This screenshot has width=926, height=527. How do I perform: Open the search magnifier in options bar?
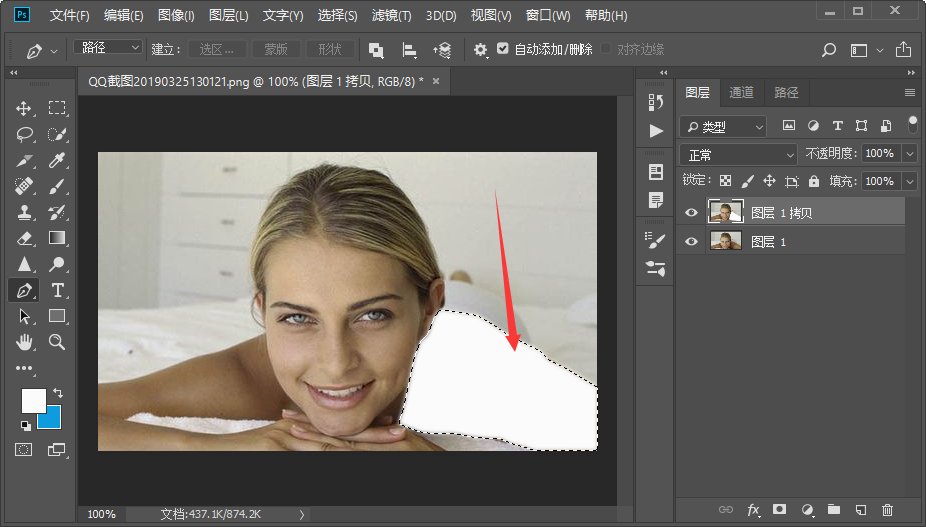(829, 50)
